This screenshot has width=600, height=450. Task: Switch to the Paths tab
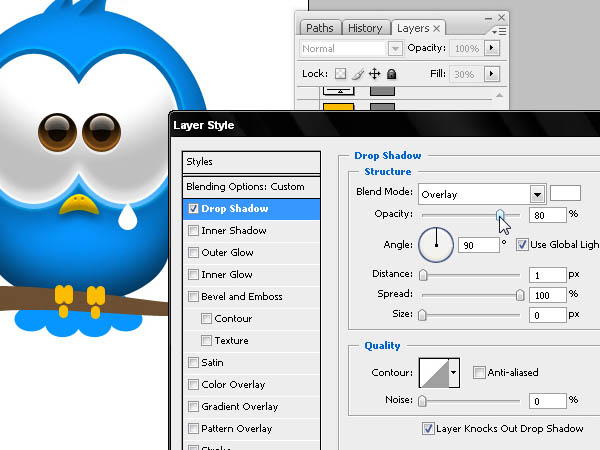pos(320,28)
